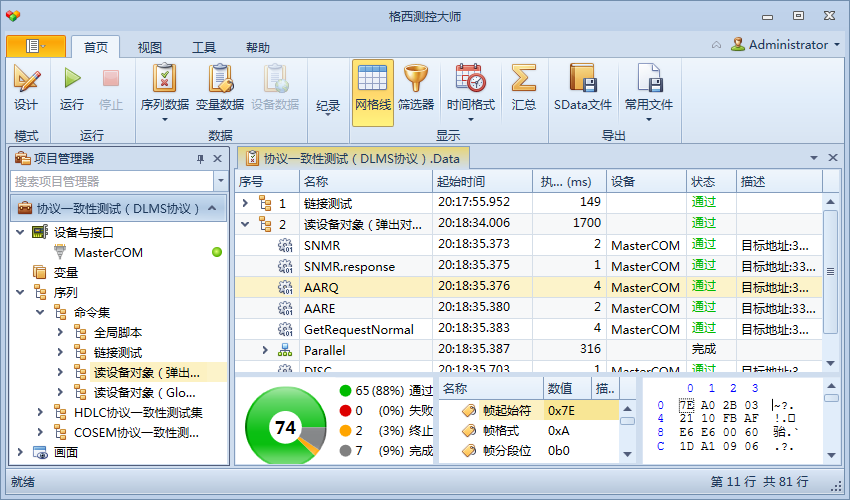Close the 项目管理器 panel
The image size is (850, 500).
(x=217, y=159)
